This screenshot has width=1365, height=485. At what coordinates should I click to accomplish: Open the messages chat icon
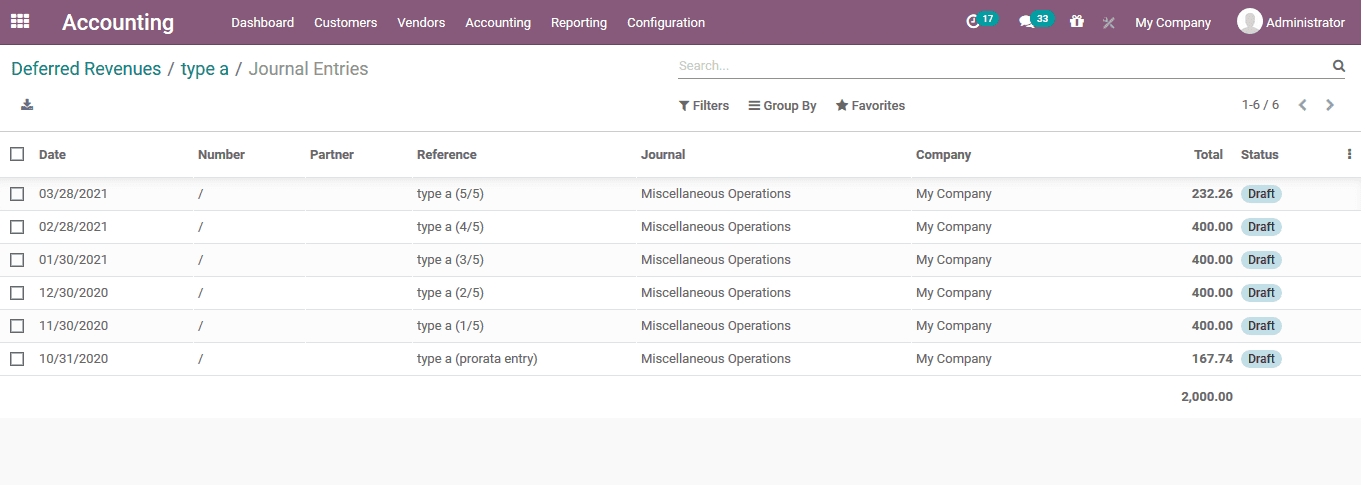[x=1026, y=22]
